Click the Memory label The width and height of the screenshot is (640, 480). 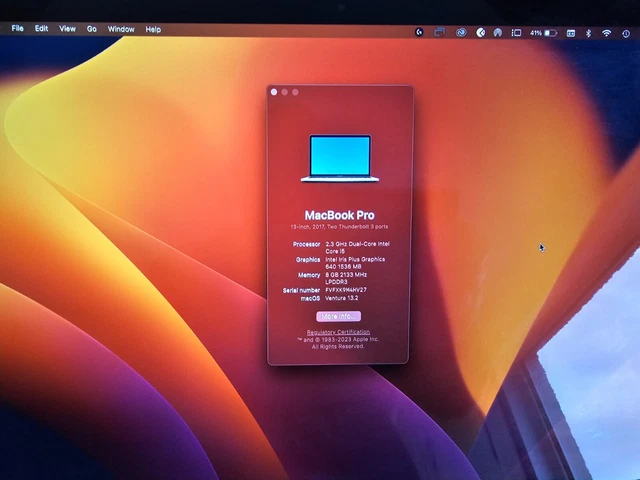[x=309, y=275]
